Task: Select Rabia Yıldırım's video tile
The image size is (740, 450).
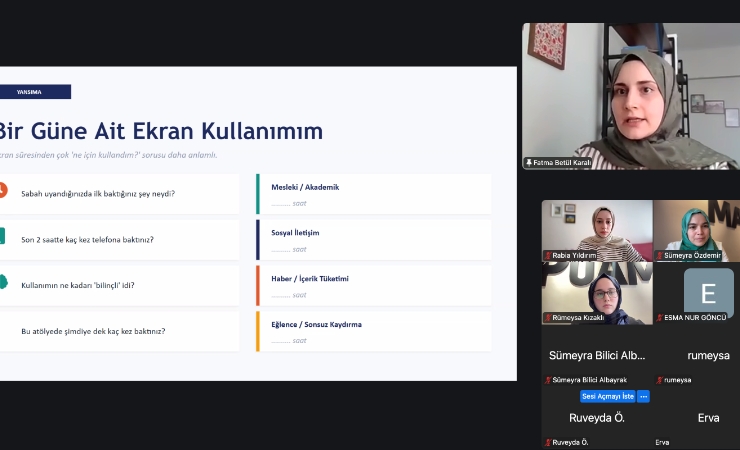Action: coord(596,228)
